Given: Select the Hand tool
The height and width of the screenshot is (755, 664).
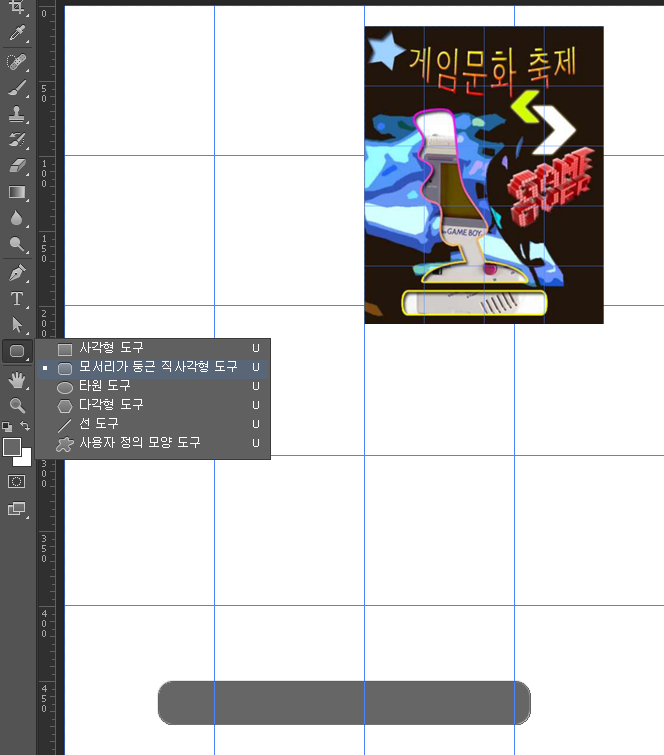Looking at the screenshot, I should click(17, 380).
